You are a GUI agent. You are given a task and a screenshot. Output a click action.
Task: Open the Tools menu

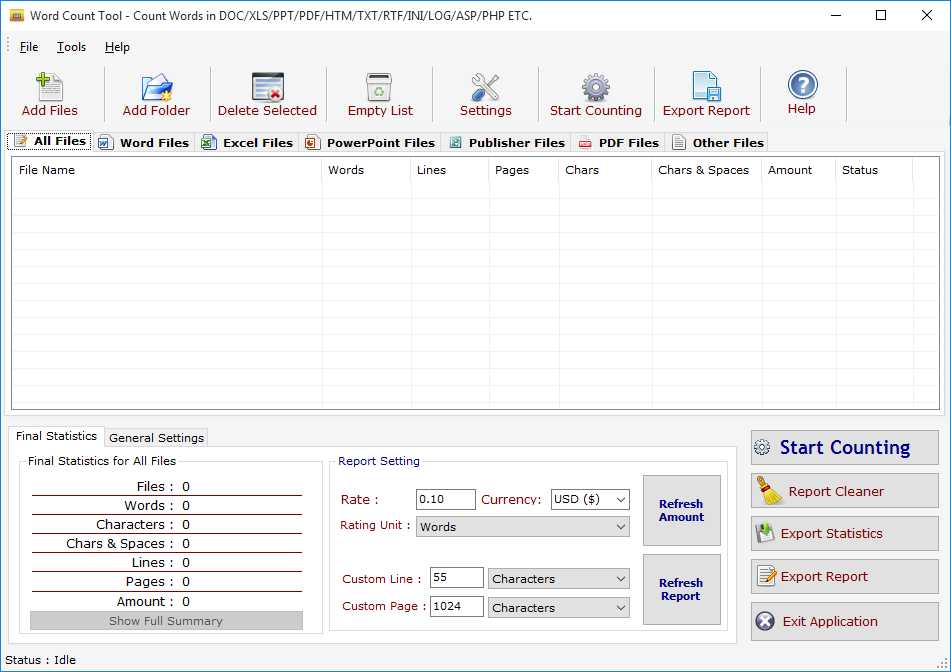click(x=71, y=47)
